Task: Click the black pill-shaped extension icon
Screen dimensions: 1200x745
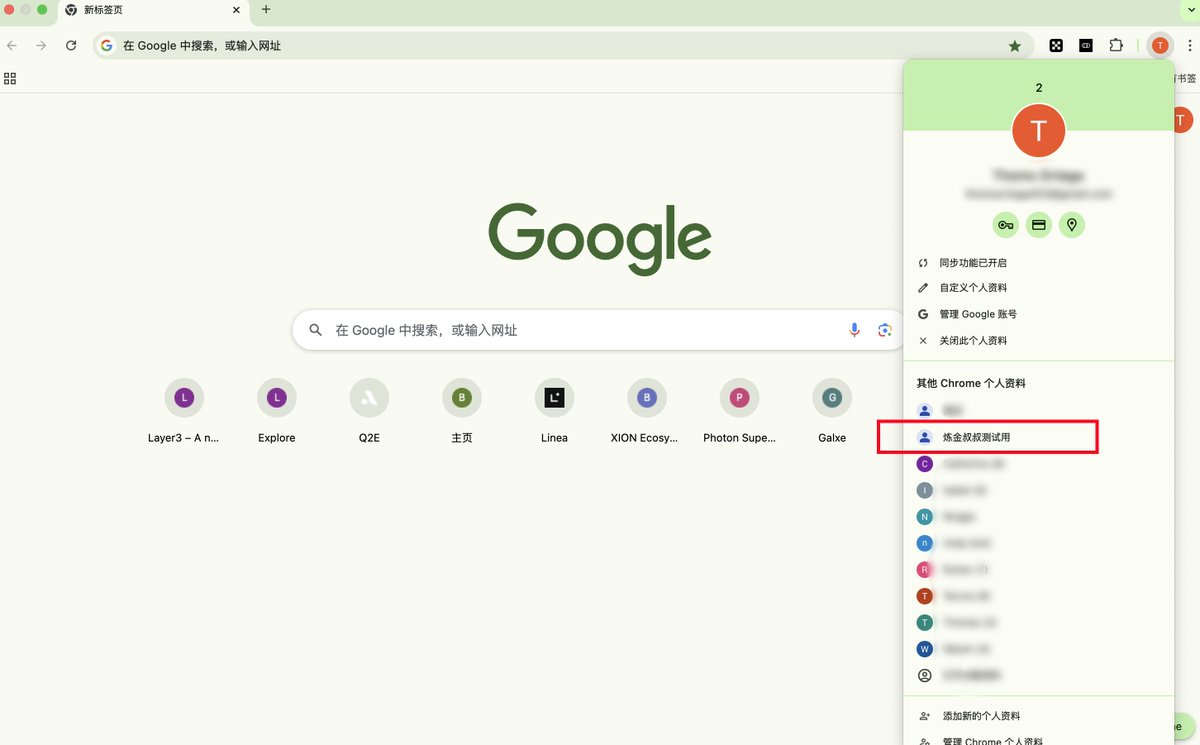Action: click(x=1086, y=45)
